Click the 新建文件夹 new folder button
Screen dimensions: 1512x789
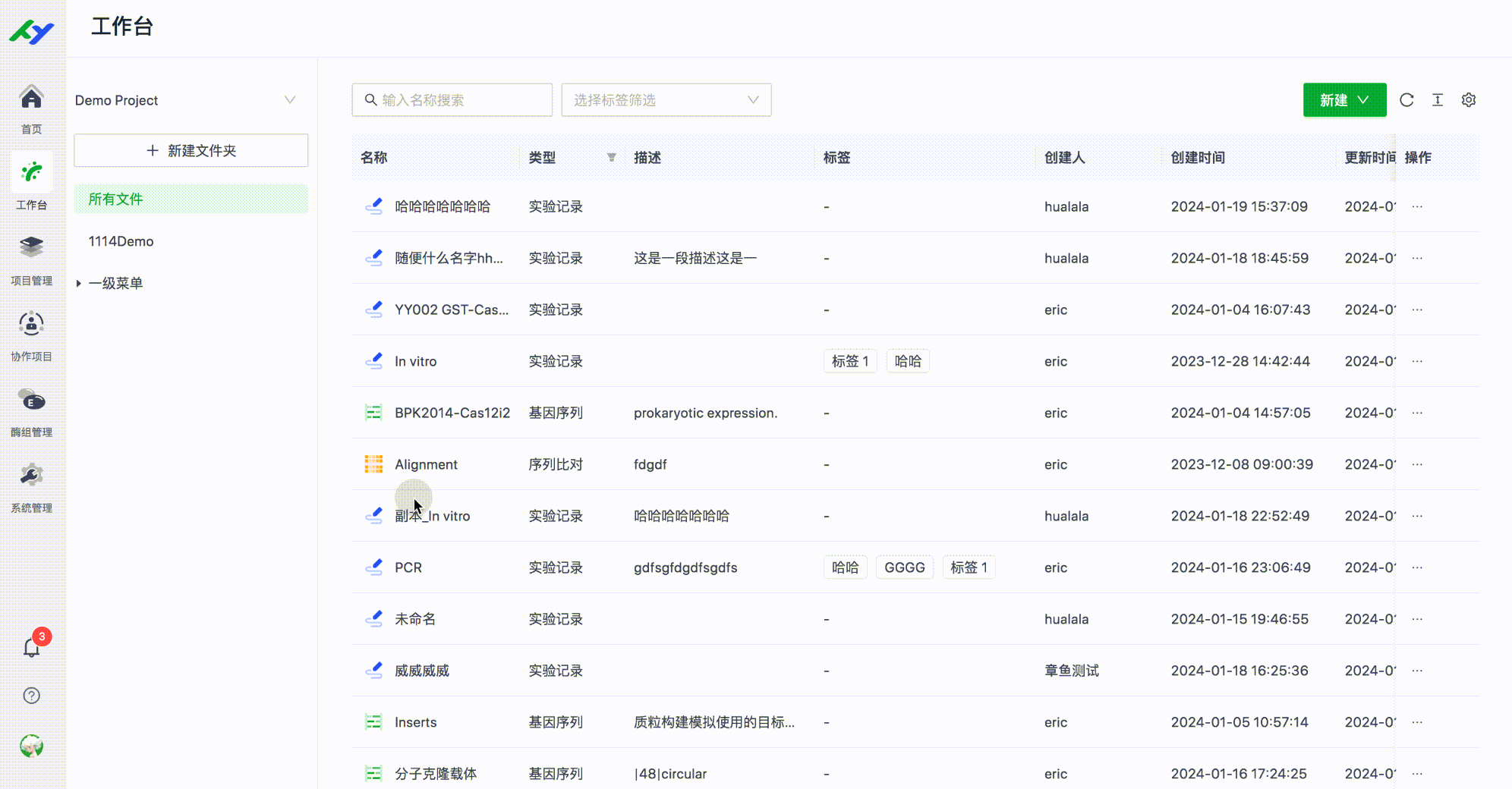191,150
